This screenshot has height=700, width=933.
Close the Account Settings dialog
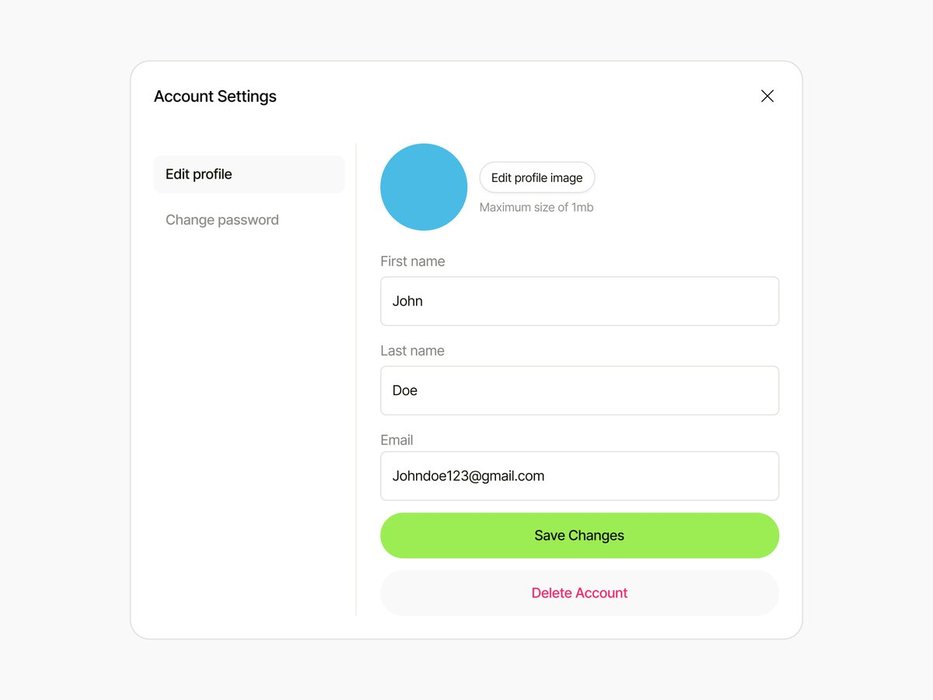[x=767, y=96]
